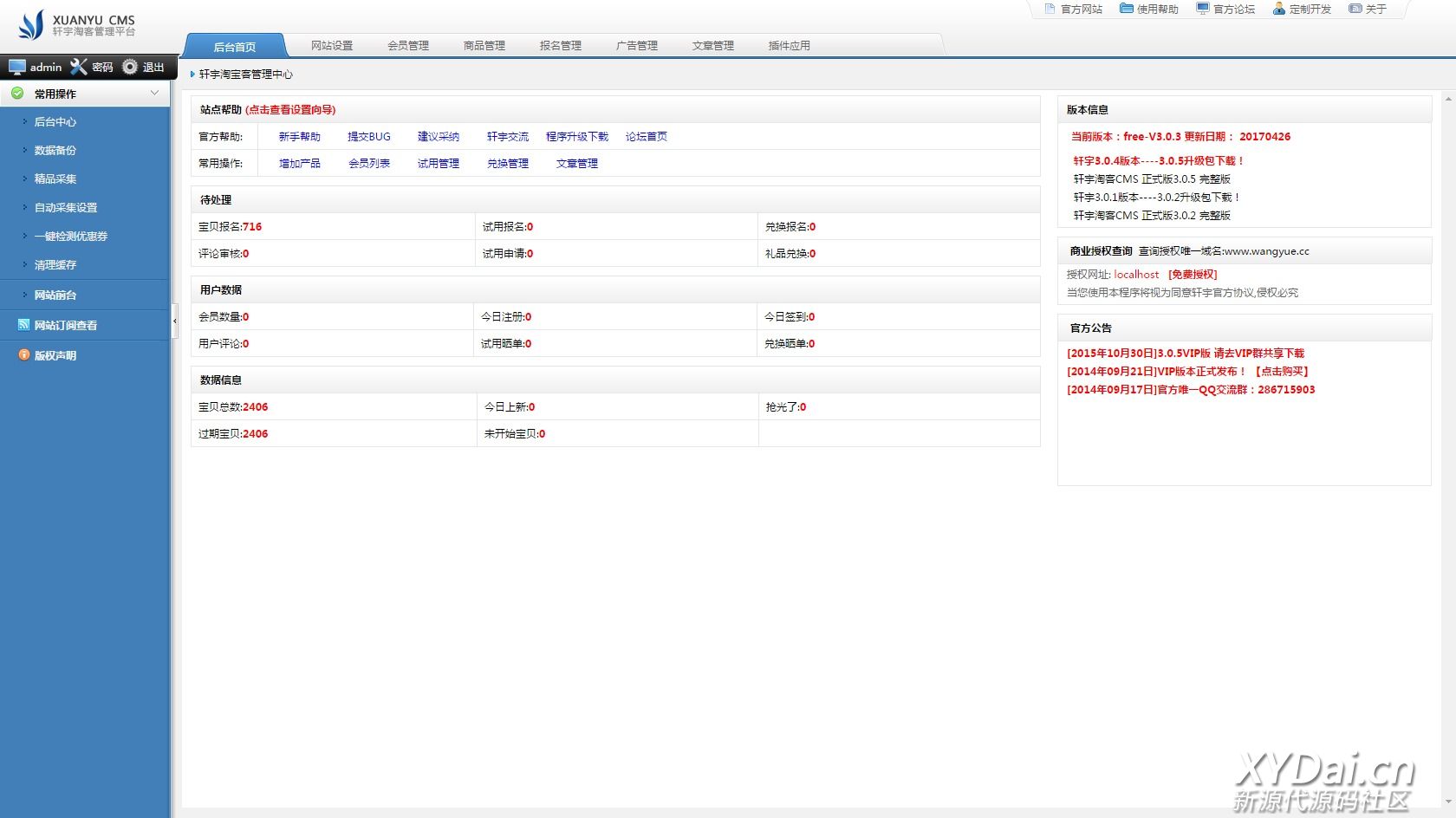Click the 官方论坛 monitor icon
1456x818 pixels.
pos(1203,9)
